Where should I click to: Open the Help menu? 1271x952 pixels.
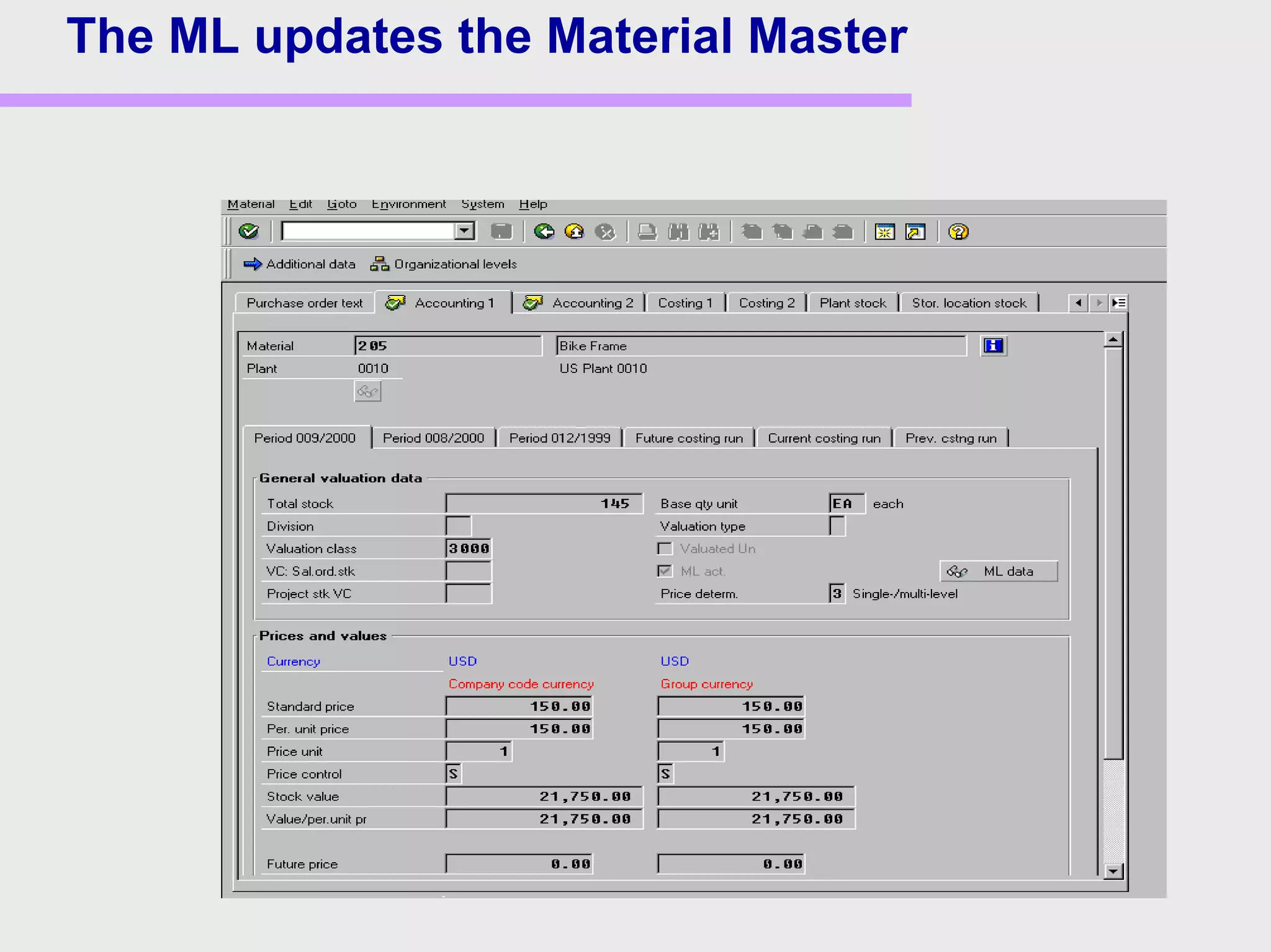tap(533, 204)
